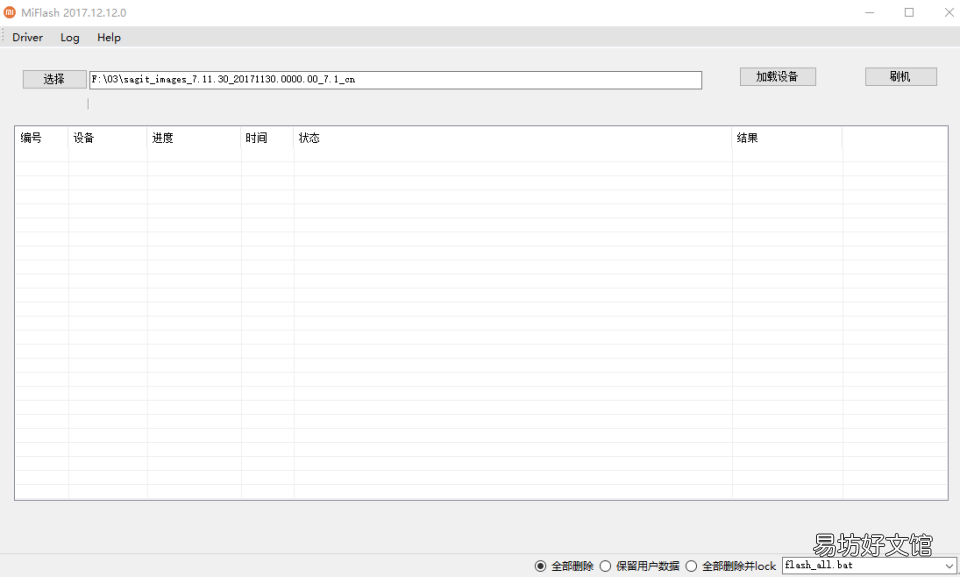Image resolution: width=960 pixels, height=577 pixels.
Task: Click the 刷机 flash button
Action: tap(901, 77)
